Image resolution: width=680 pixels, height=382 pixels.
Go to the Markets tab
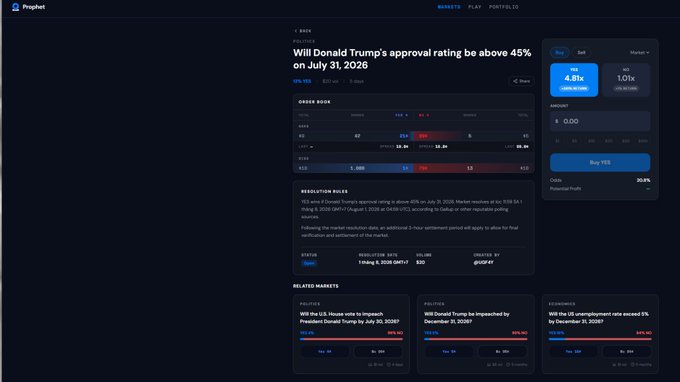click(449, 7)
